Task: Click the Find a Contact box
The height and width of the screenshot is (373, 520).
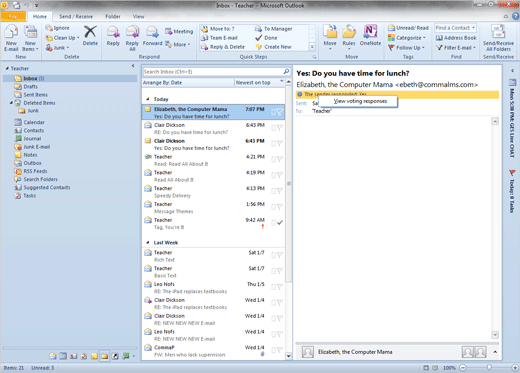Action: (455, 28)
